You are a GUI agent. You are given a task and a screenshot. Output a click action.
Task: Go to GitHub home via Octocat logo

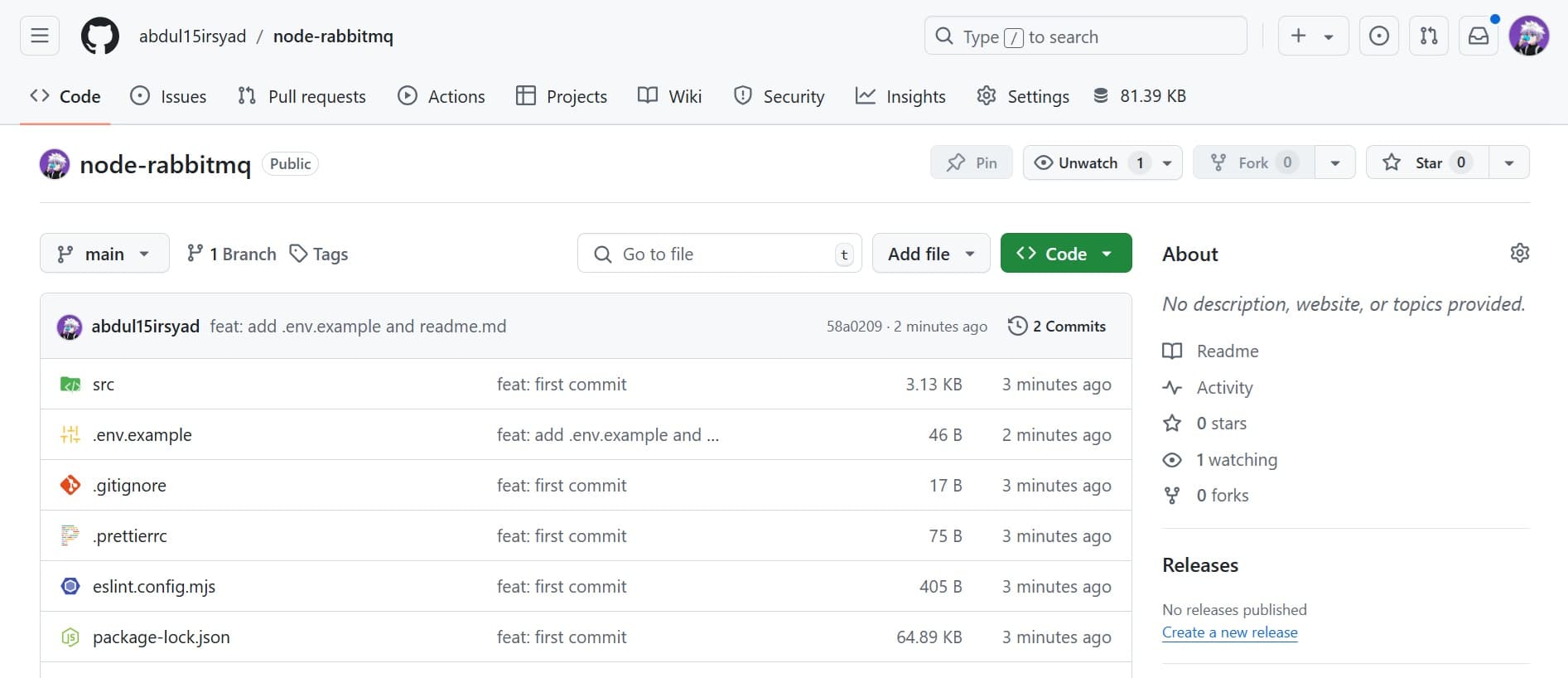point(100,36)
